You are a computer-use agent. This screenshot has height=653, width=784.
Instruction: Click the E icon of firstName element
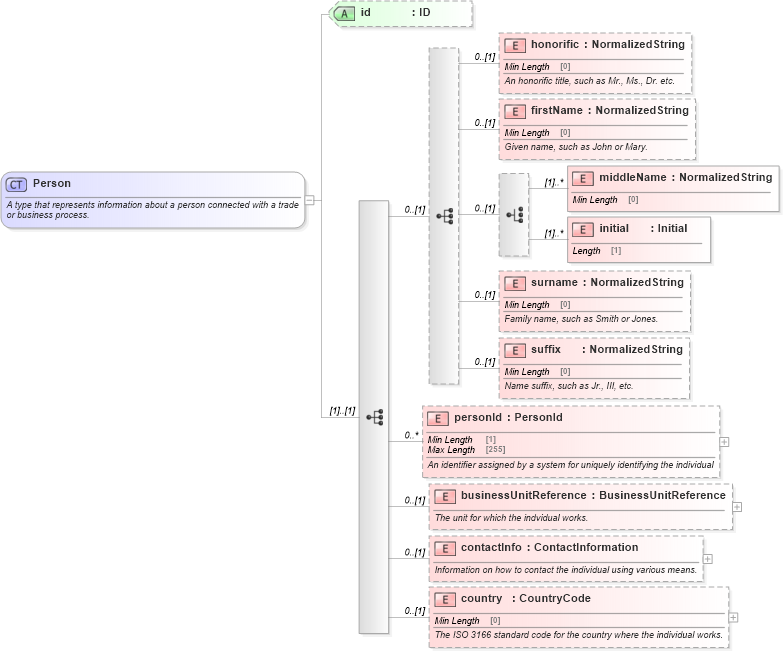coord(514,112)
